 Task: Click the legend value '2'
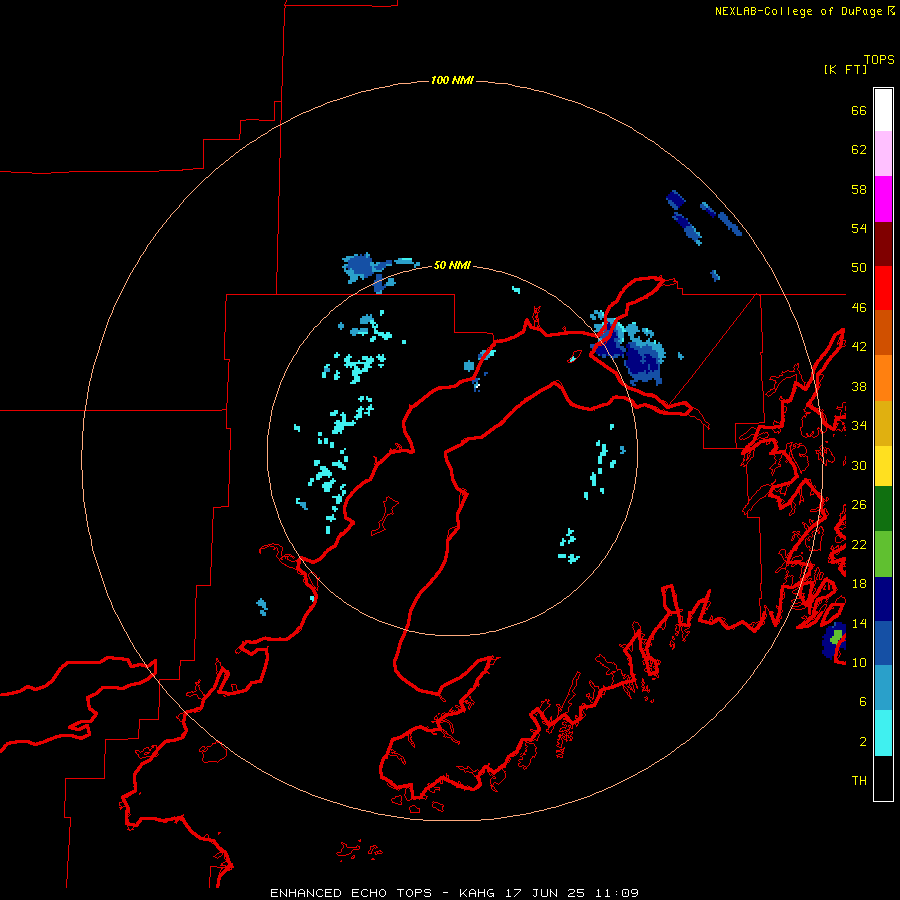point(863,742)
